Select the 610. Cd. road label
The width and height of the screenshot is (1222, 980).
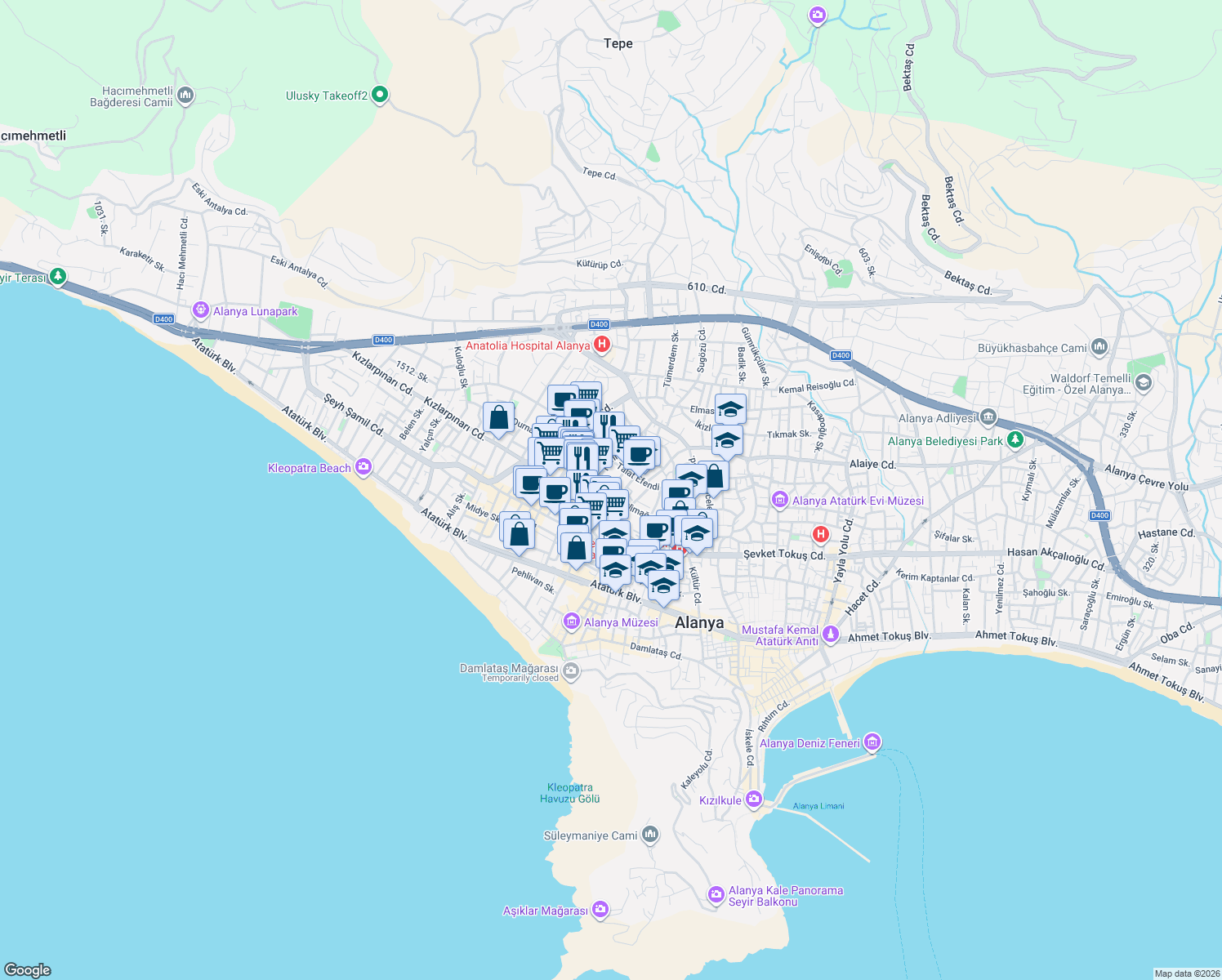(x=707, y=288)
